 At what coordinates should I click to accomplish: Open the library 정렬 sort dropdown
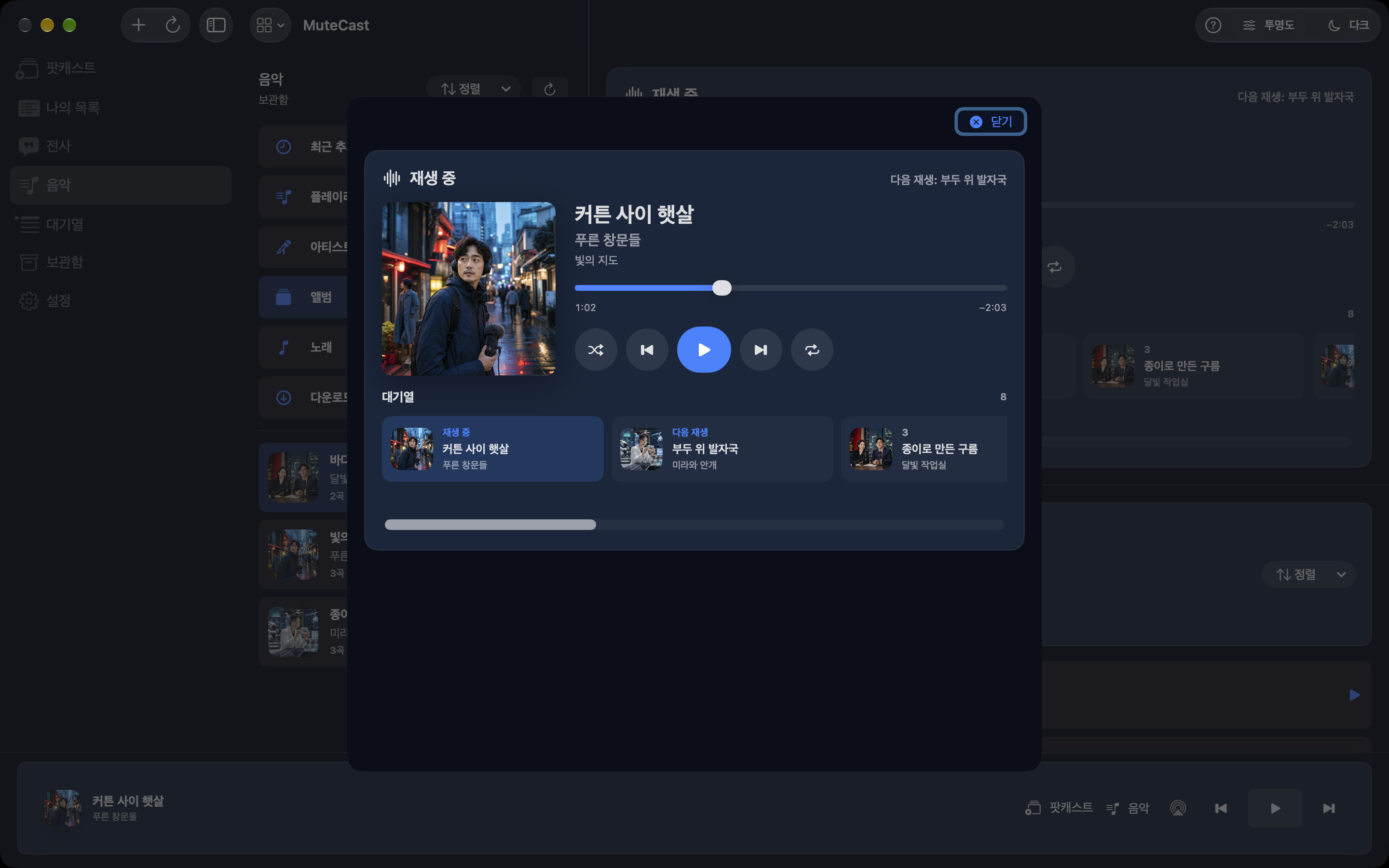[474, 89]
